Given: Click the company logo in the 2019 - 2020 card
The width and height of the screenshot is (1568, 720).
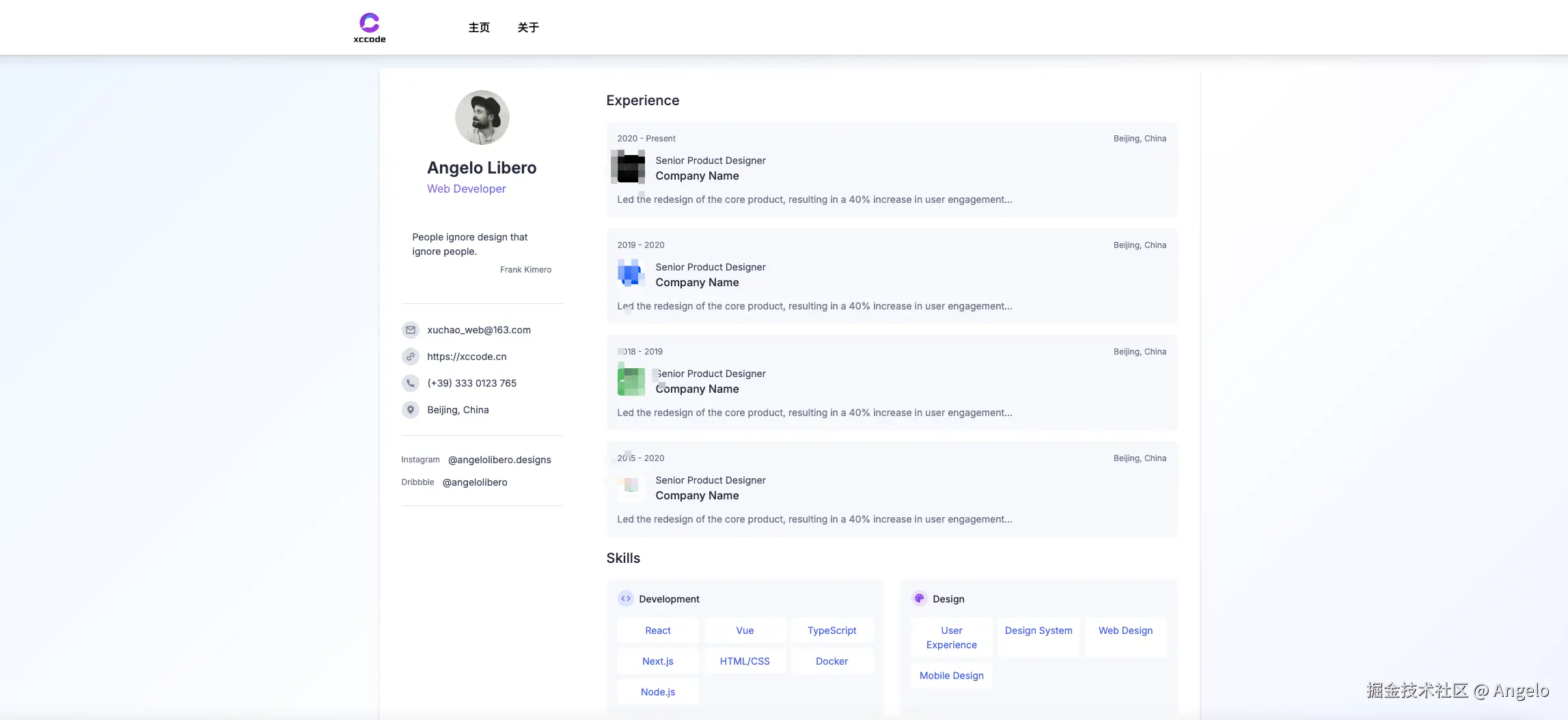Looking at the screenshot, I should click(x=631, y=274).
